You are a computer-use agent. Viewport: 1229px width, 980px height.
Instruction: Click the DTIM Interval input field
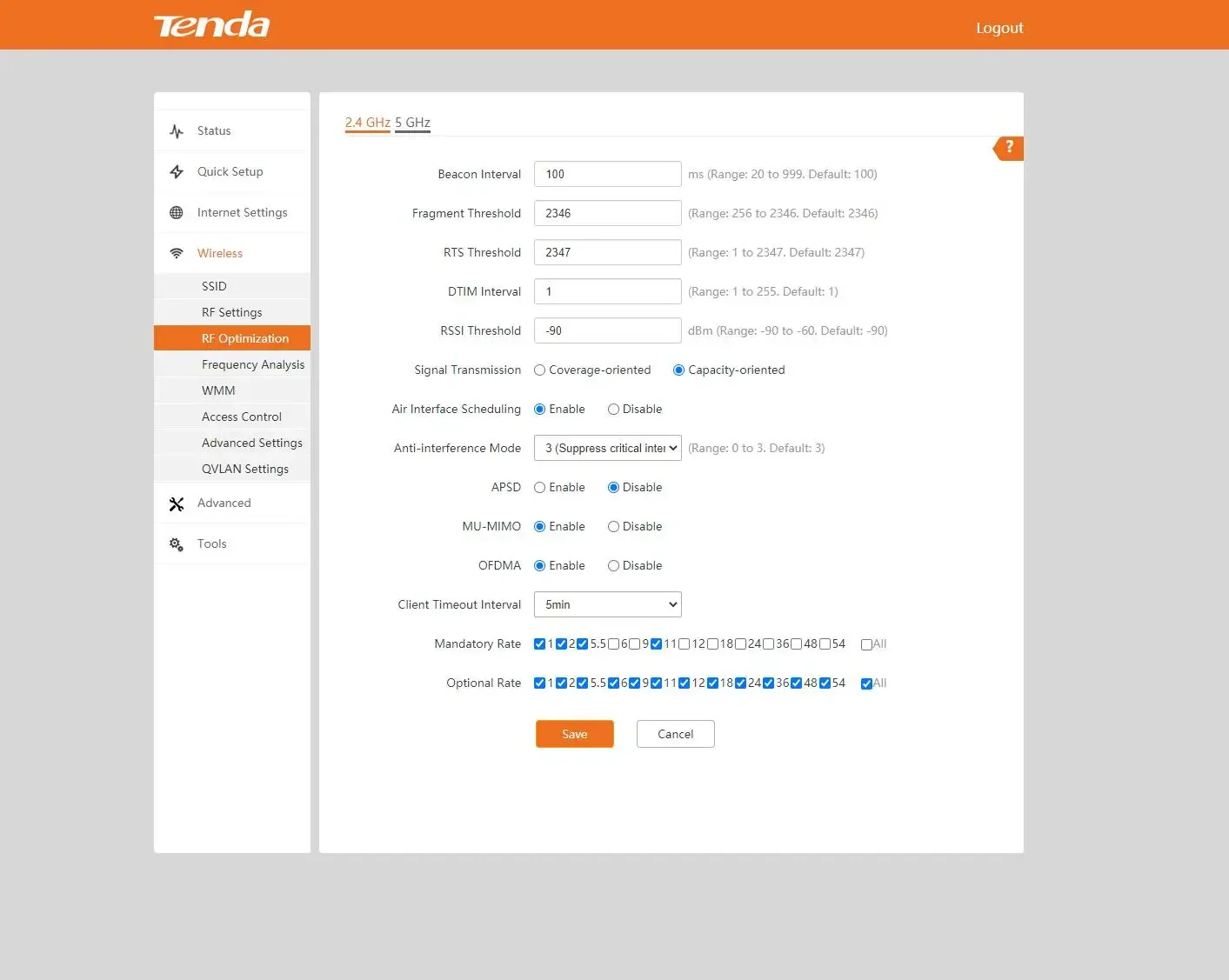(608, 291)
